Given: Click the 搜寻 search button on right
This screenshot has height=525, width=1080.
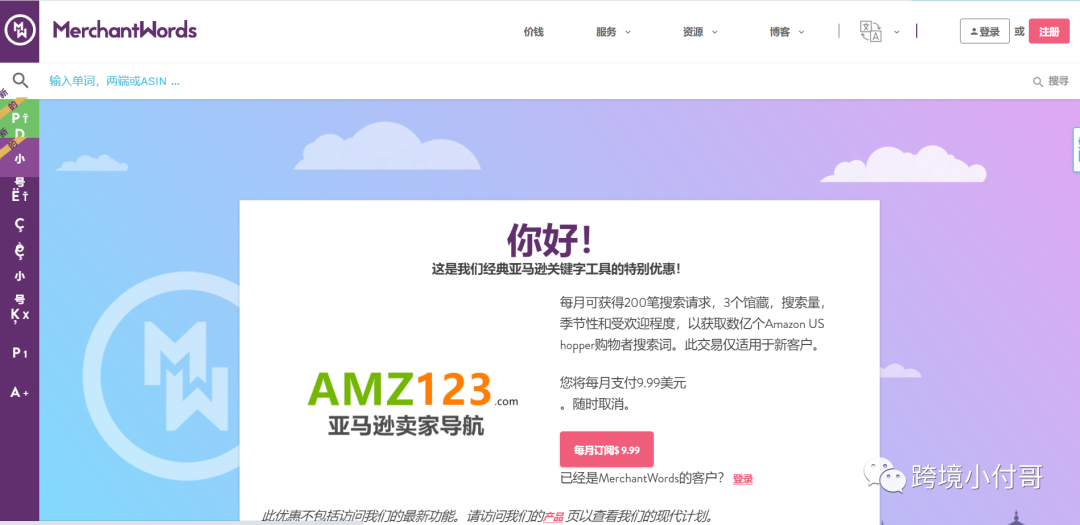Looking at the screenshot, I should click(x=1050, y=81).
